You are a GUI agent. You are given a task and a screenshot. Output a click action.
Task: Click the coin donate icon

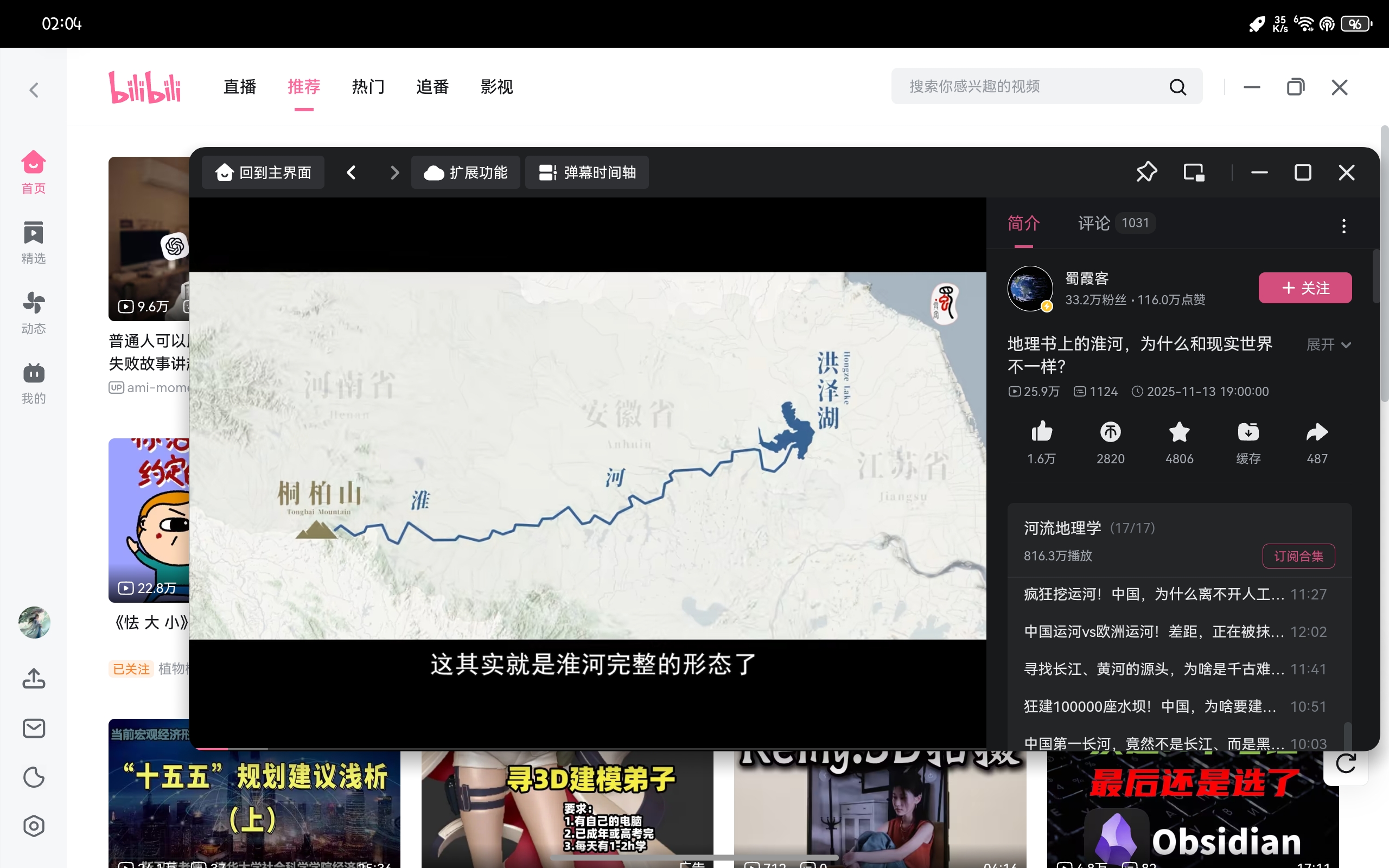coord(1110,432)
